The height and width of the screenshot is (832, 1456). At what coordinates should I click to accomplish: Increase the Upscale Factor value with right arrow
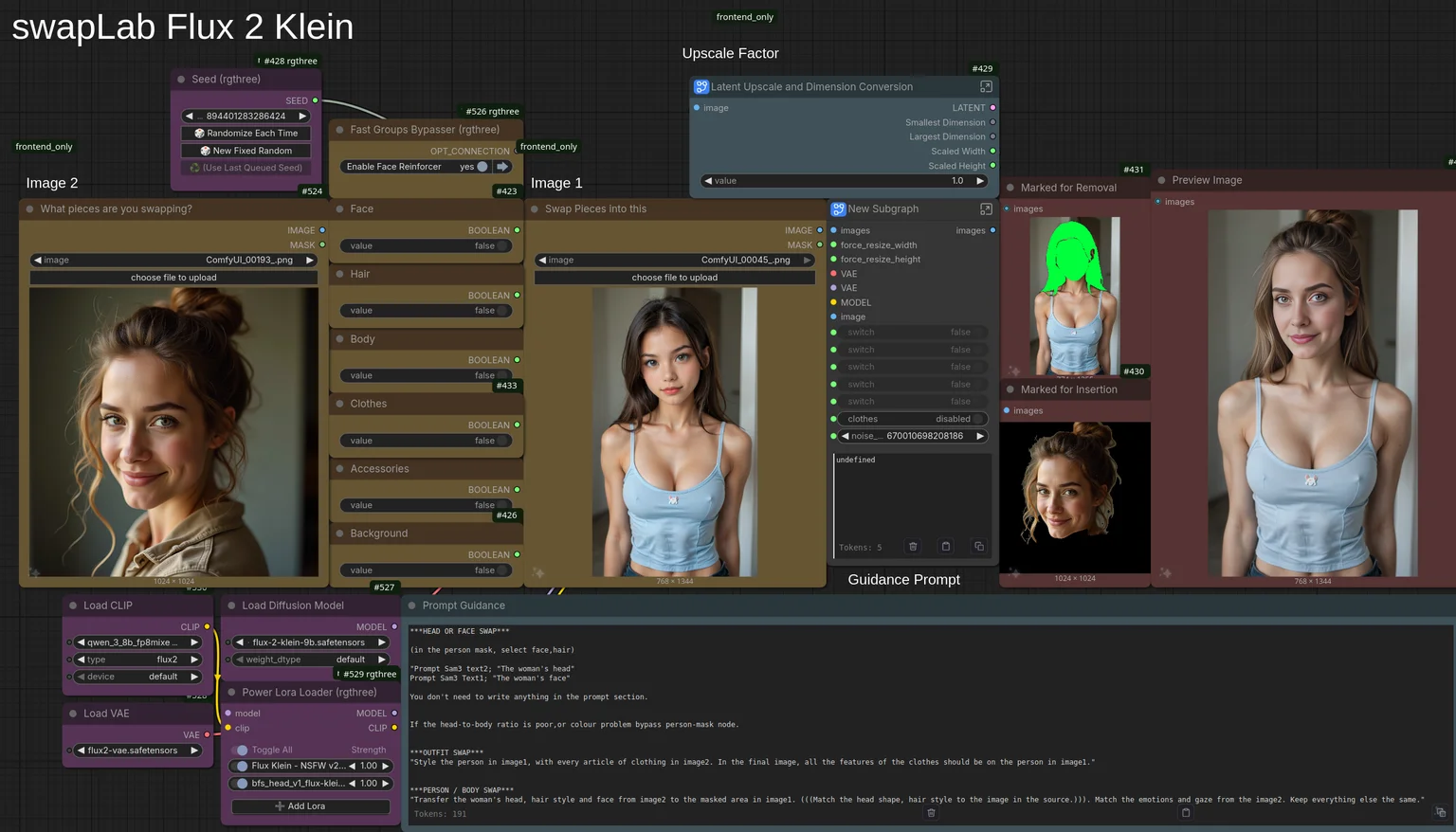[x=979, y=181]
